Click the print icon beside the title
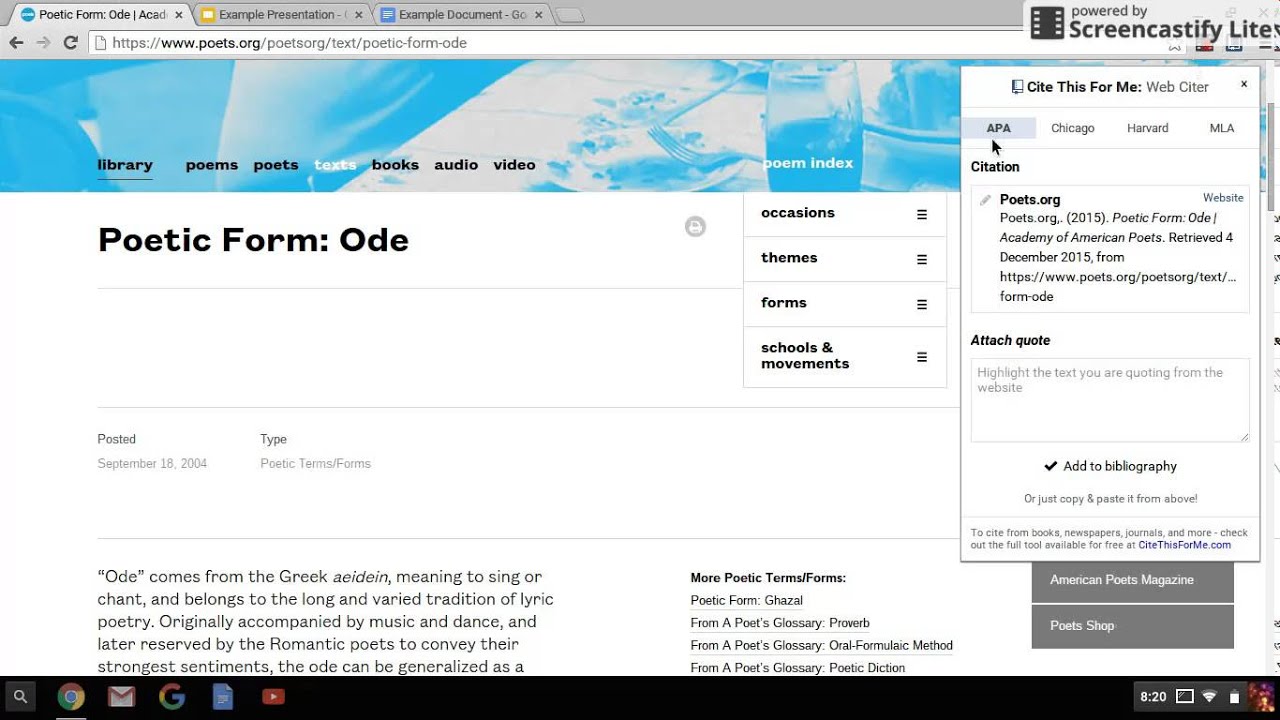 tap(695, 227)
